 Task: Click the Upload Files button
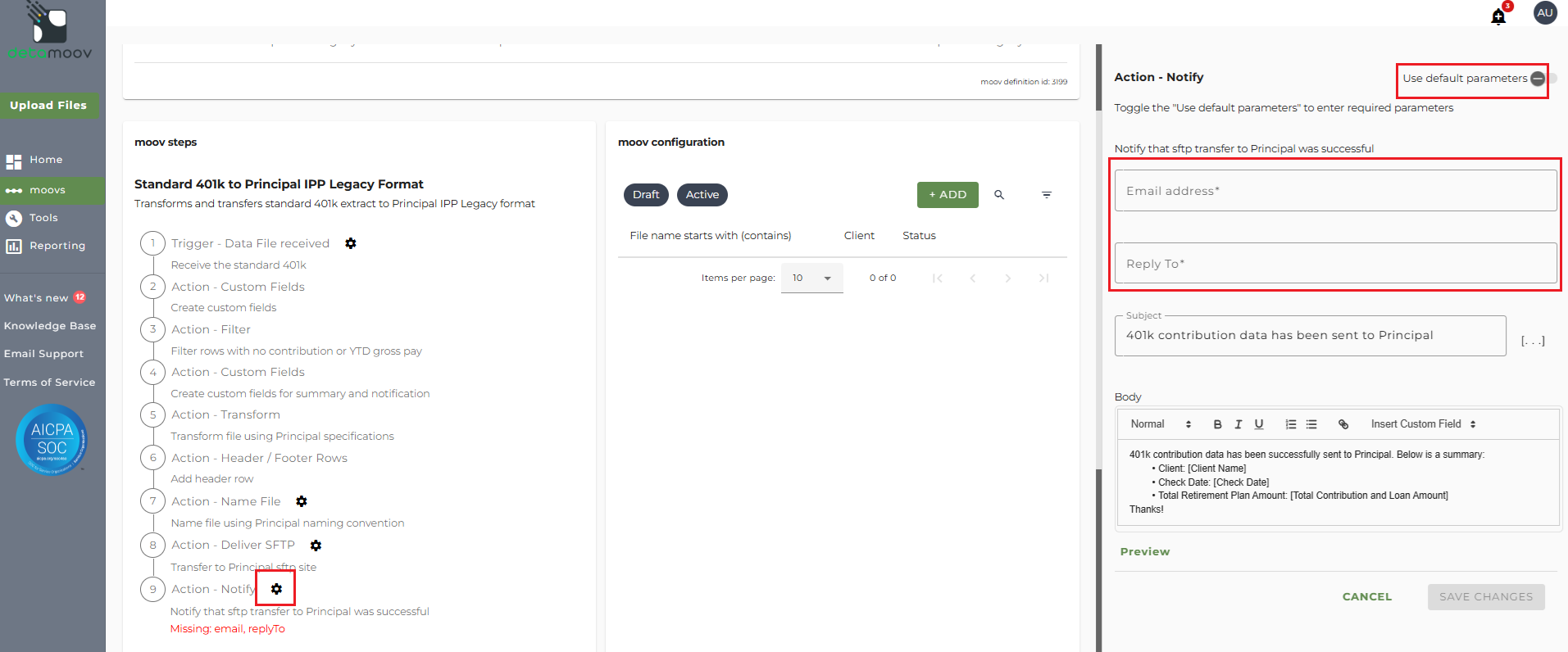click(48, 106)
